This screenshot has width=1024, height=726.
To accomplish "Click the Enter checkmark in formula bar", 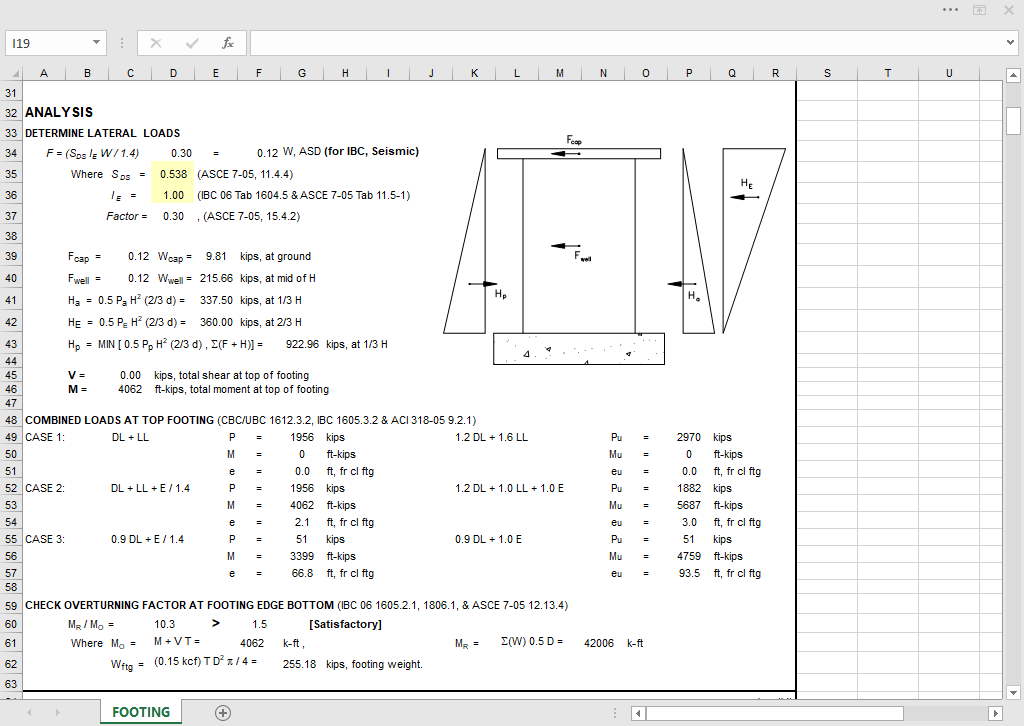I will coord(192,43).
